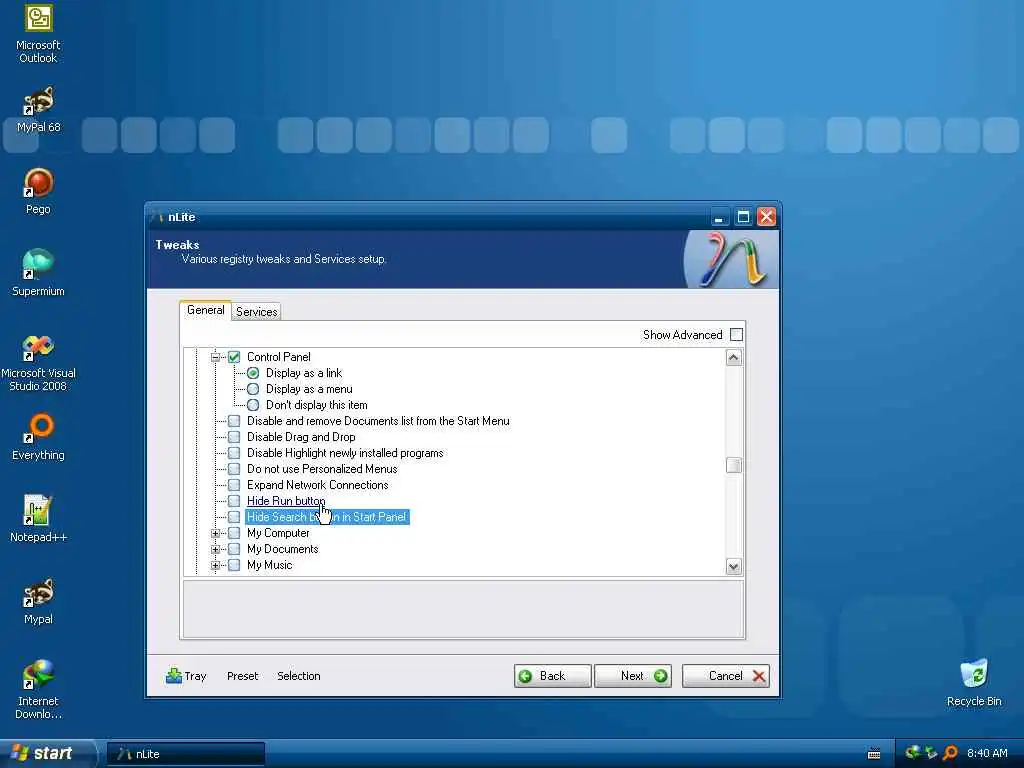Open the MyPal 68 desktop shortcut
Screen dimensions: 1024x768
tap(38, 110)
